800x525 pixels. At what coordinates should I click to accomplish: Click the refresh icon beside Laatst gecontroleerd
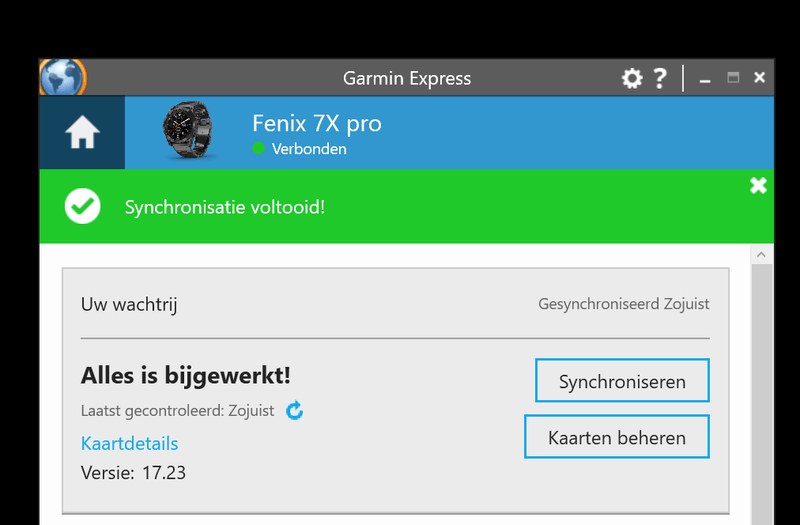point(294,410)
